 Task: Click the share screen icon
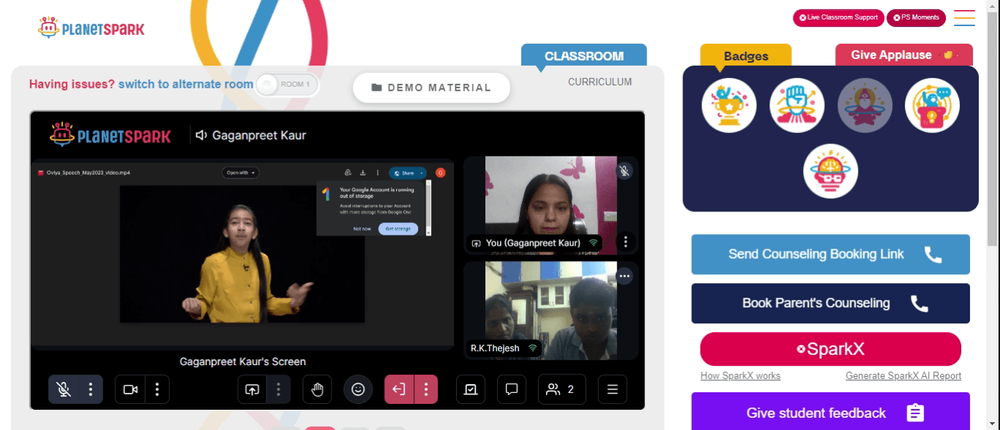[252, 389]
